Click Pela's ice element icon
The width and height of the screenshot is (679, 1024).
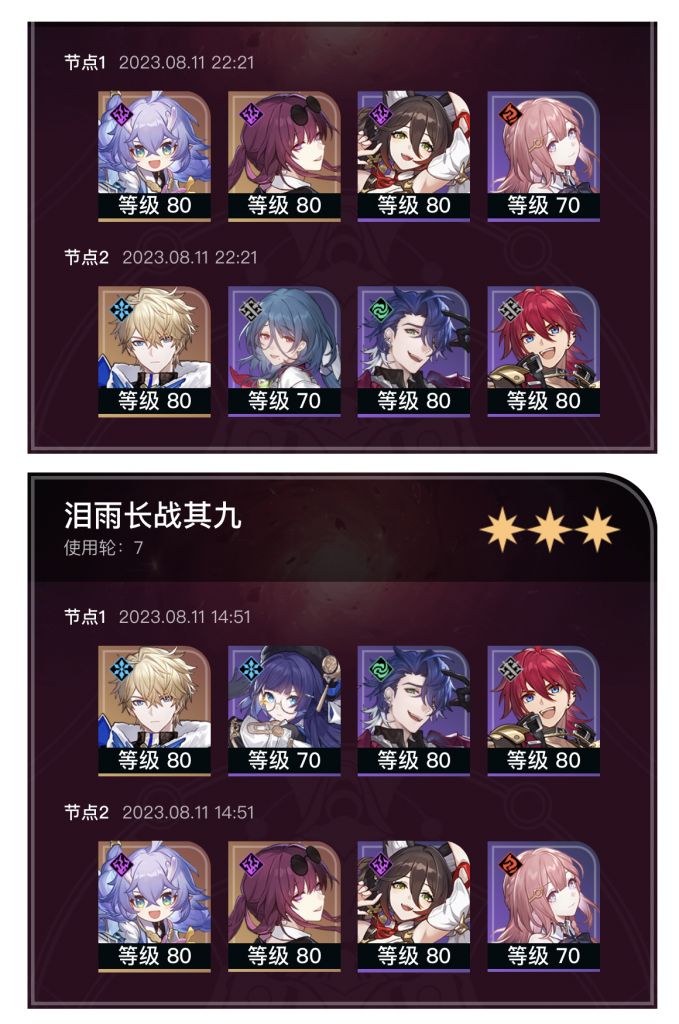coord(251,669)
